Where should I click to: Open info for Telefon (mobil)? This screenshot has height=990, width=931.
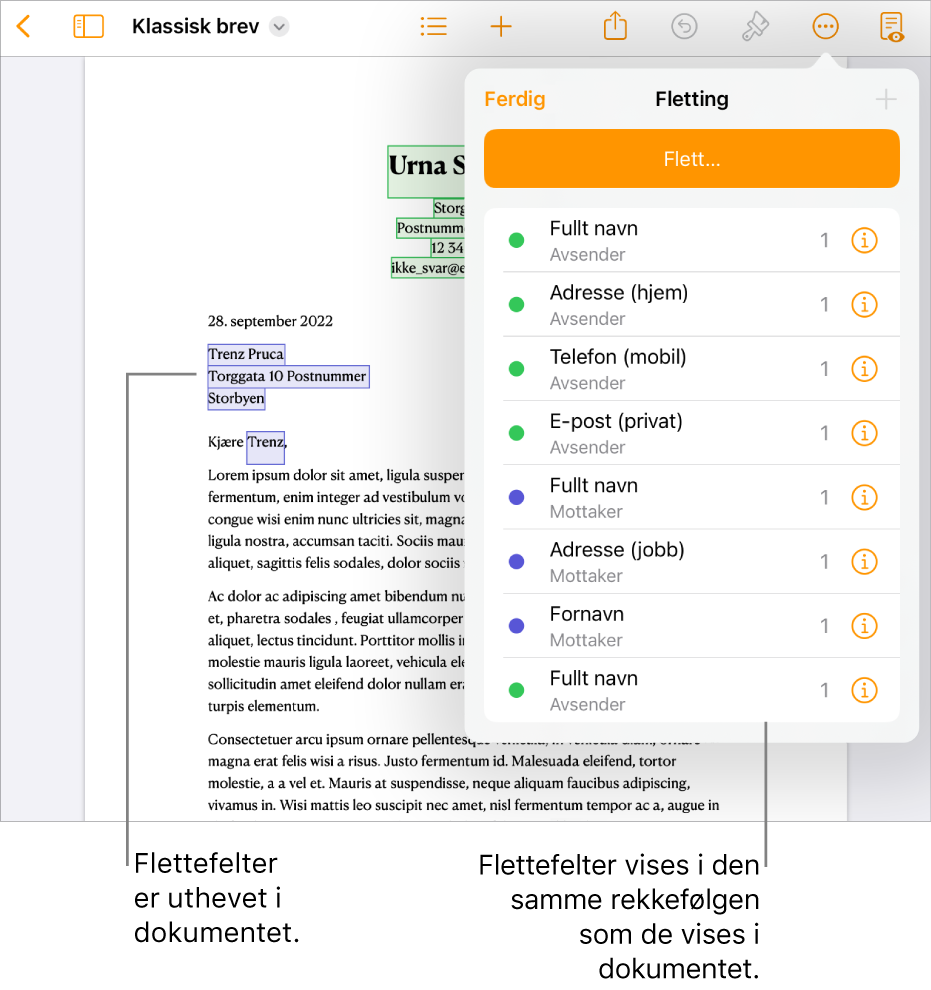coord(864,369)
